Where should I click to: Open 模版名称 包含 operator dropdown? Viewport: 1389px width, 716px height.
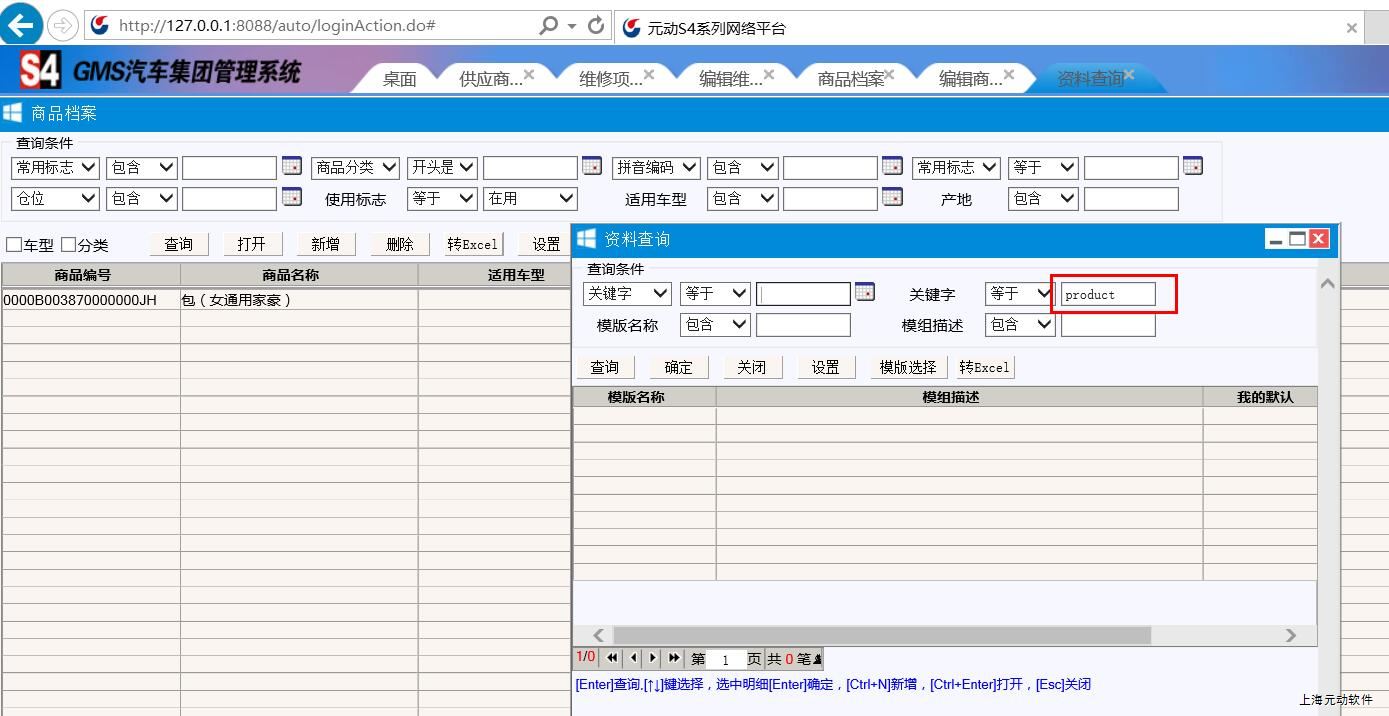(x=714, y=325)
